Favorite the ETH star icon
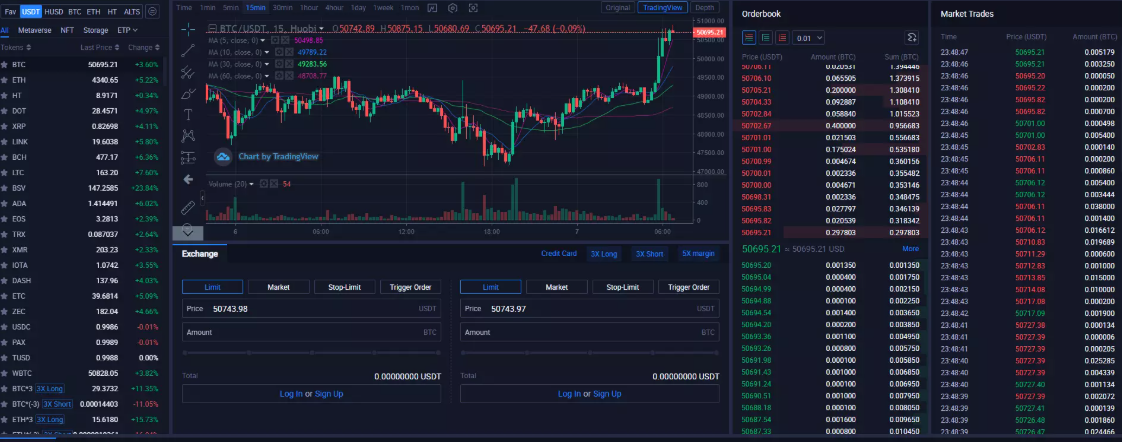This screenshot has height=442, width=1122. pyautogui.click(x=5, y=80)
